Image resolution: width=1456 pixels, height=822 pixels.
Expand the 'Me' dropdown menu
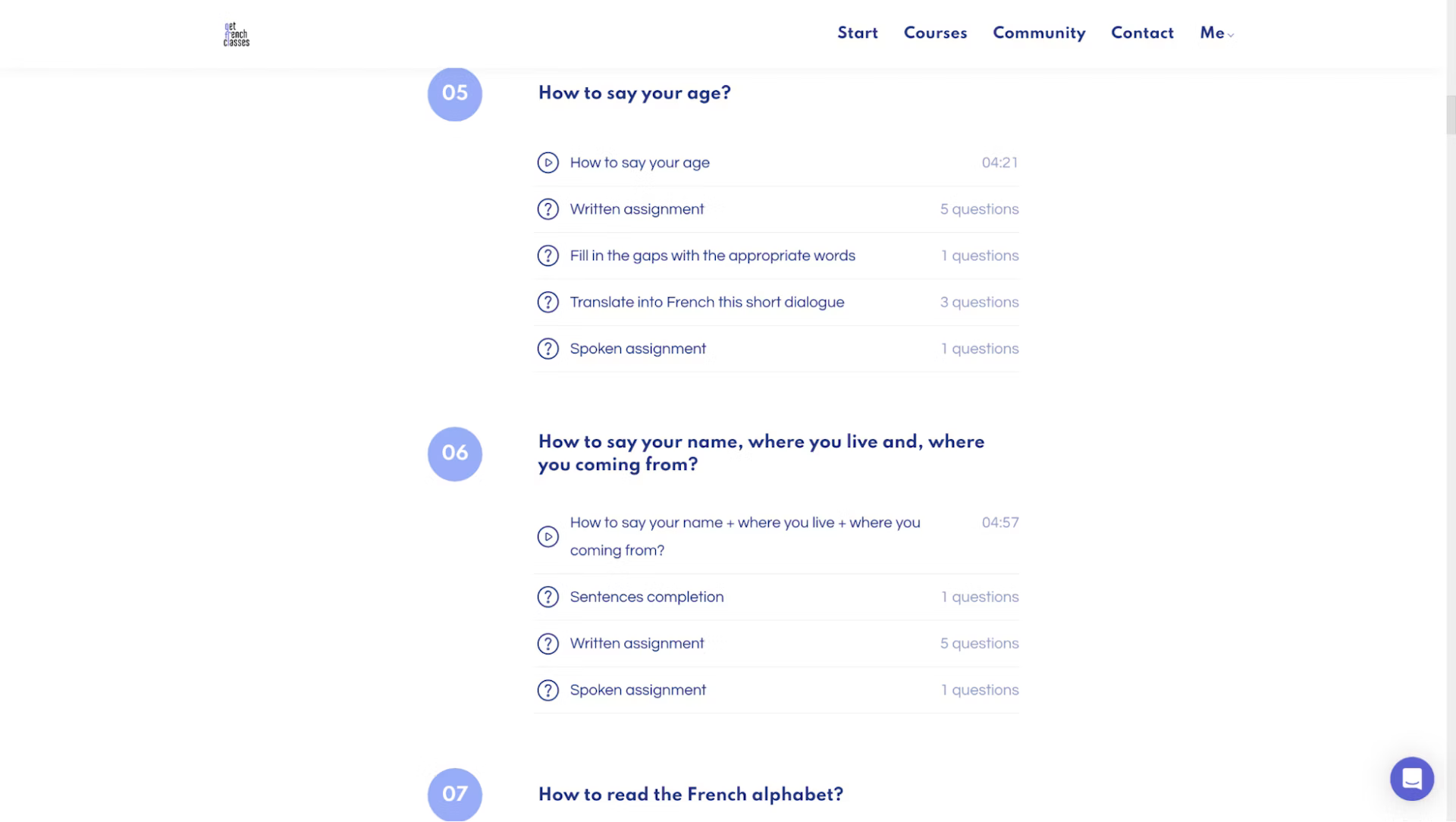pyautogui.click(x=1212, y=33)
